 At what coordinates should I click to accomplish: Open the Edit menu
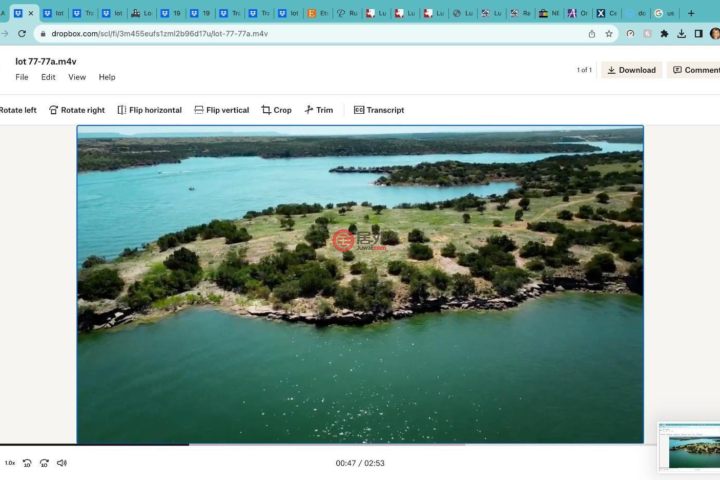click(x=48, y=77)
